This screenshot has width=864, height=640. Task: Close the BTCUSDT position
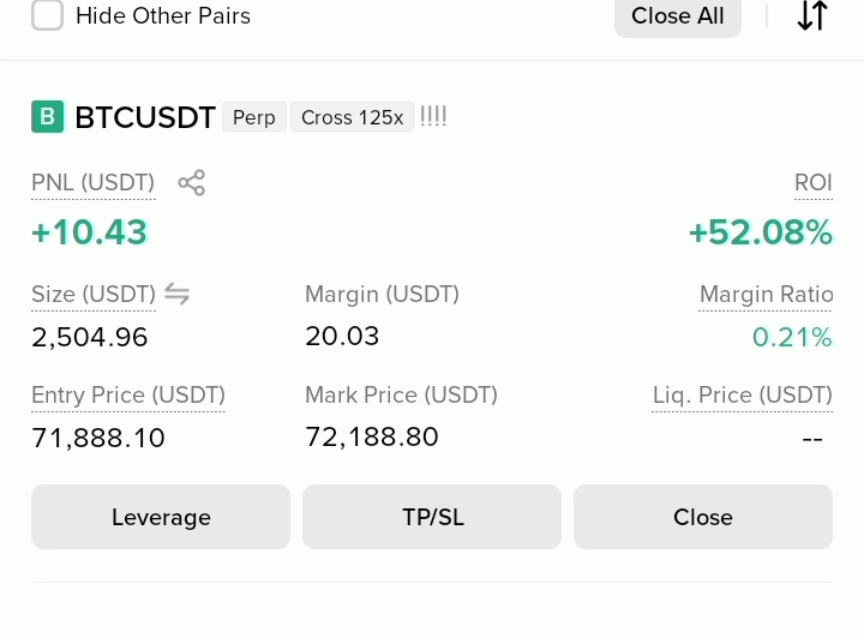tap(703, 517)
